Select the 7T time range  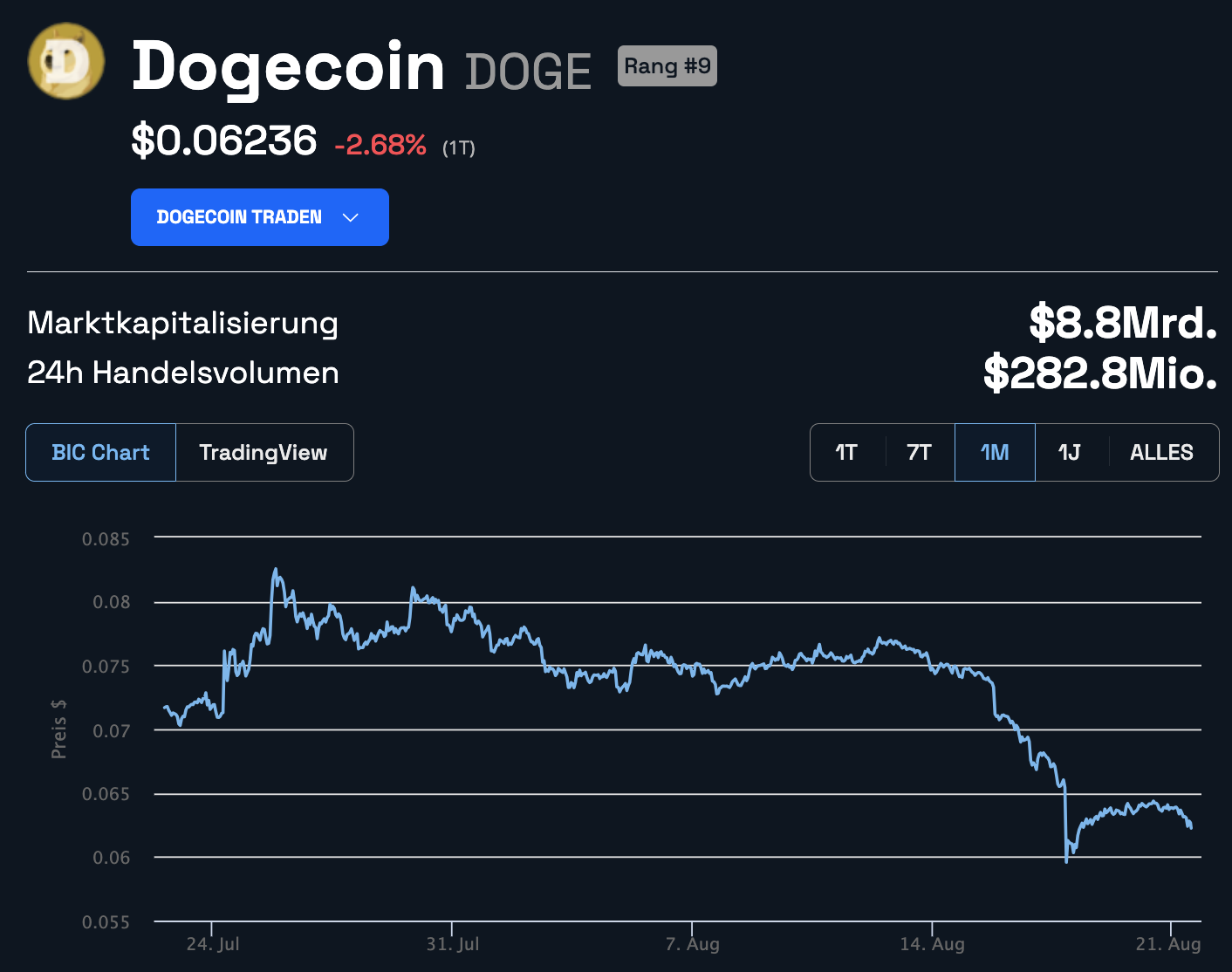pos(920,452)
